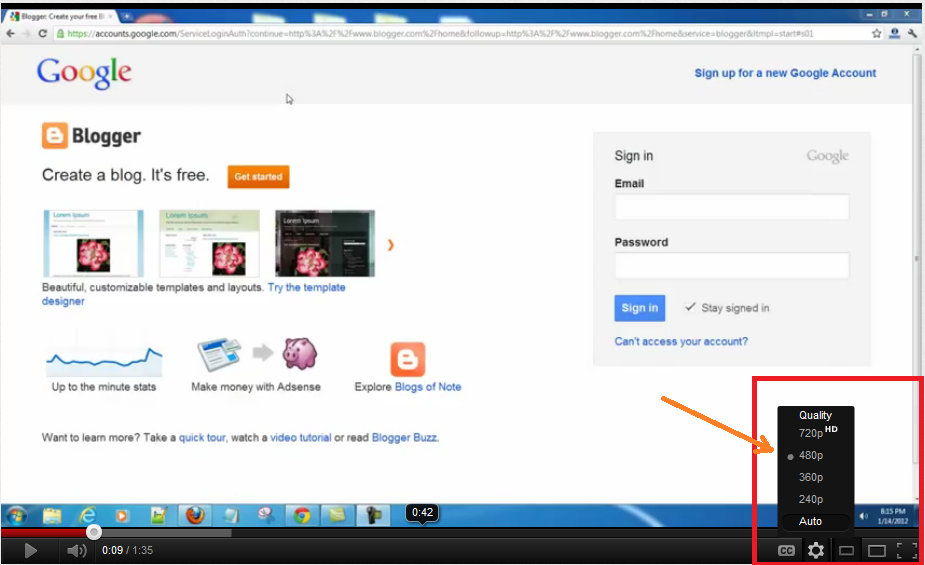This screenshot has width=925, height=565.
Task: Open Windows Media Player from the taskbar
Action: pyautogui.click(x=122, y=516)
